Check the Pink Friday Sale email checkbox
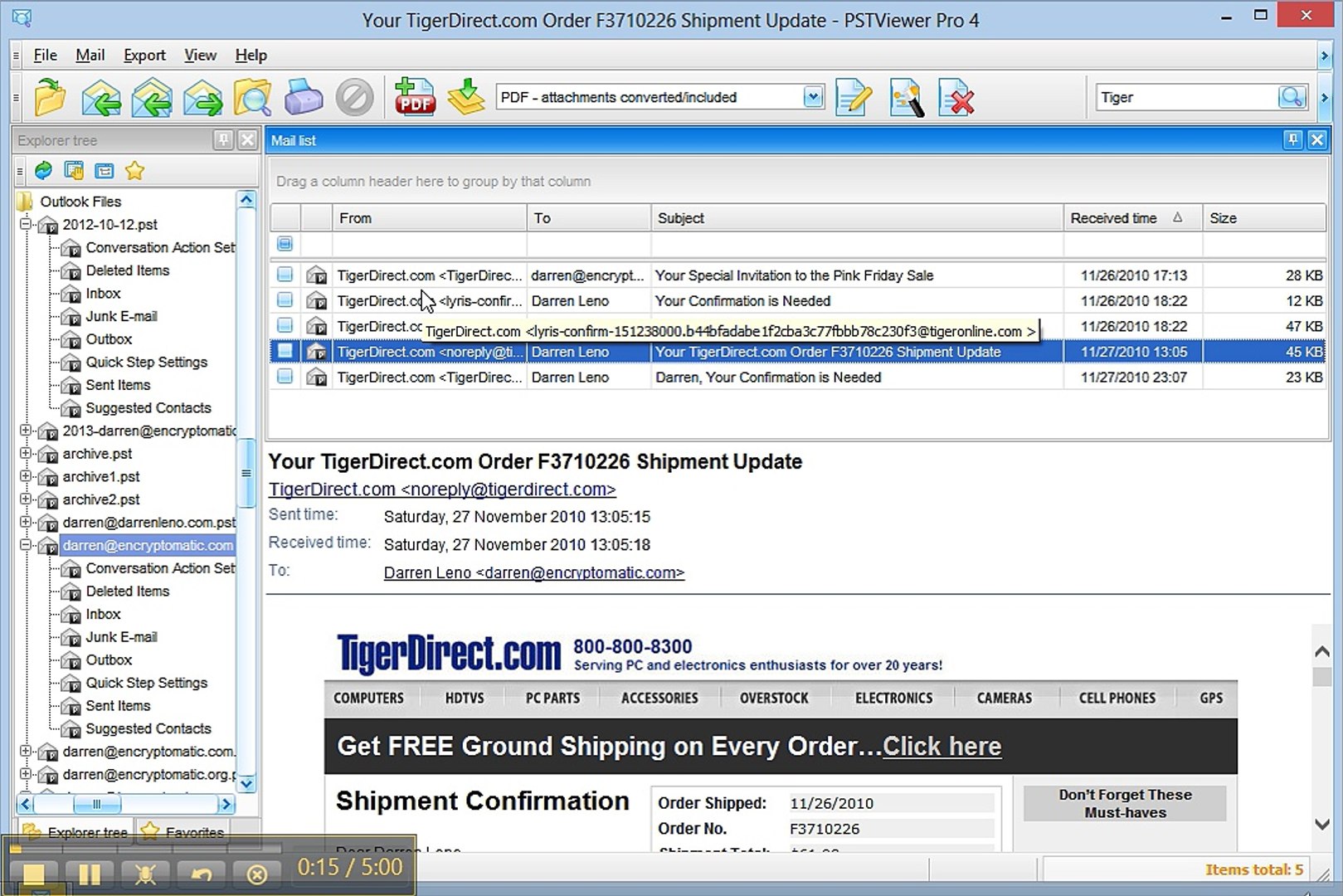This screenshot has height=896, width=1343. [x=285, y=275]
